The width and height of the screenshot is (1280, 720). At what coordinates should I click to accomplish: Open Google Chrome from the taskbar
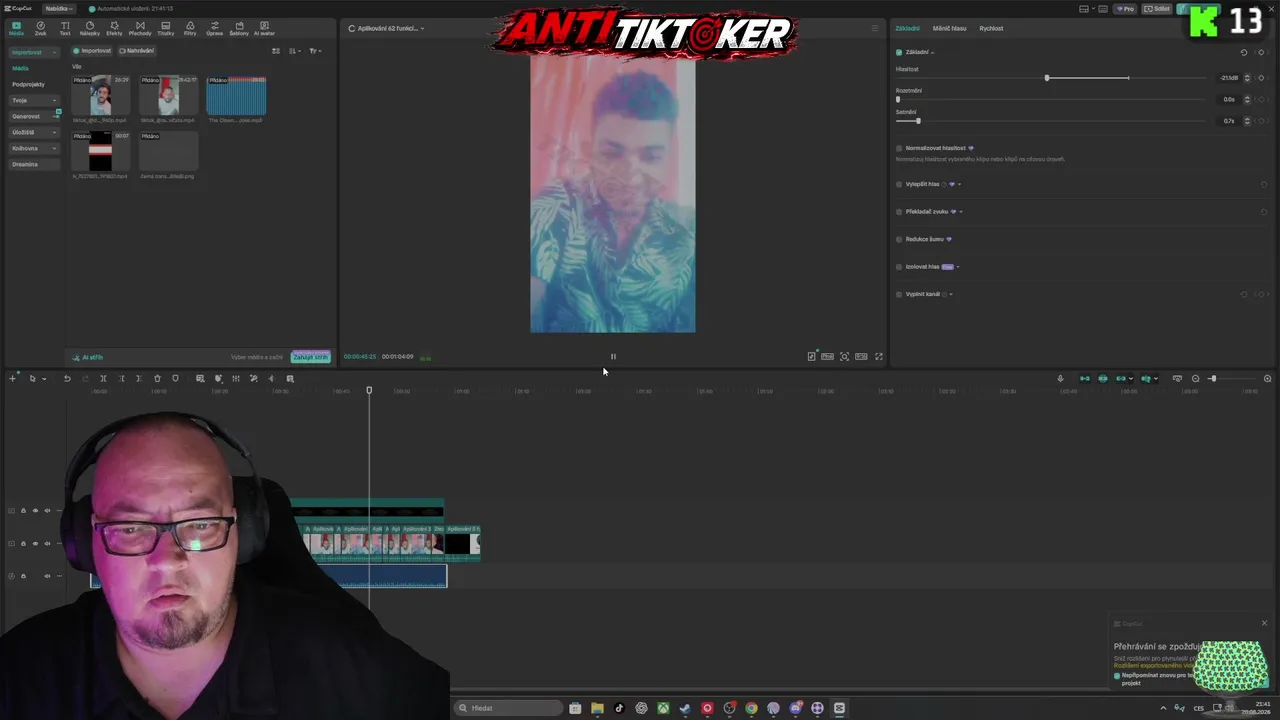[x=751, y=708]
